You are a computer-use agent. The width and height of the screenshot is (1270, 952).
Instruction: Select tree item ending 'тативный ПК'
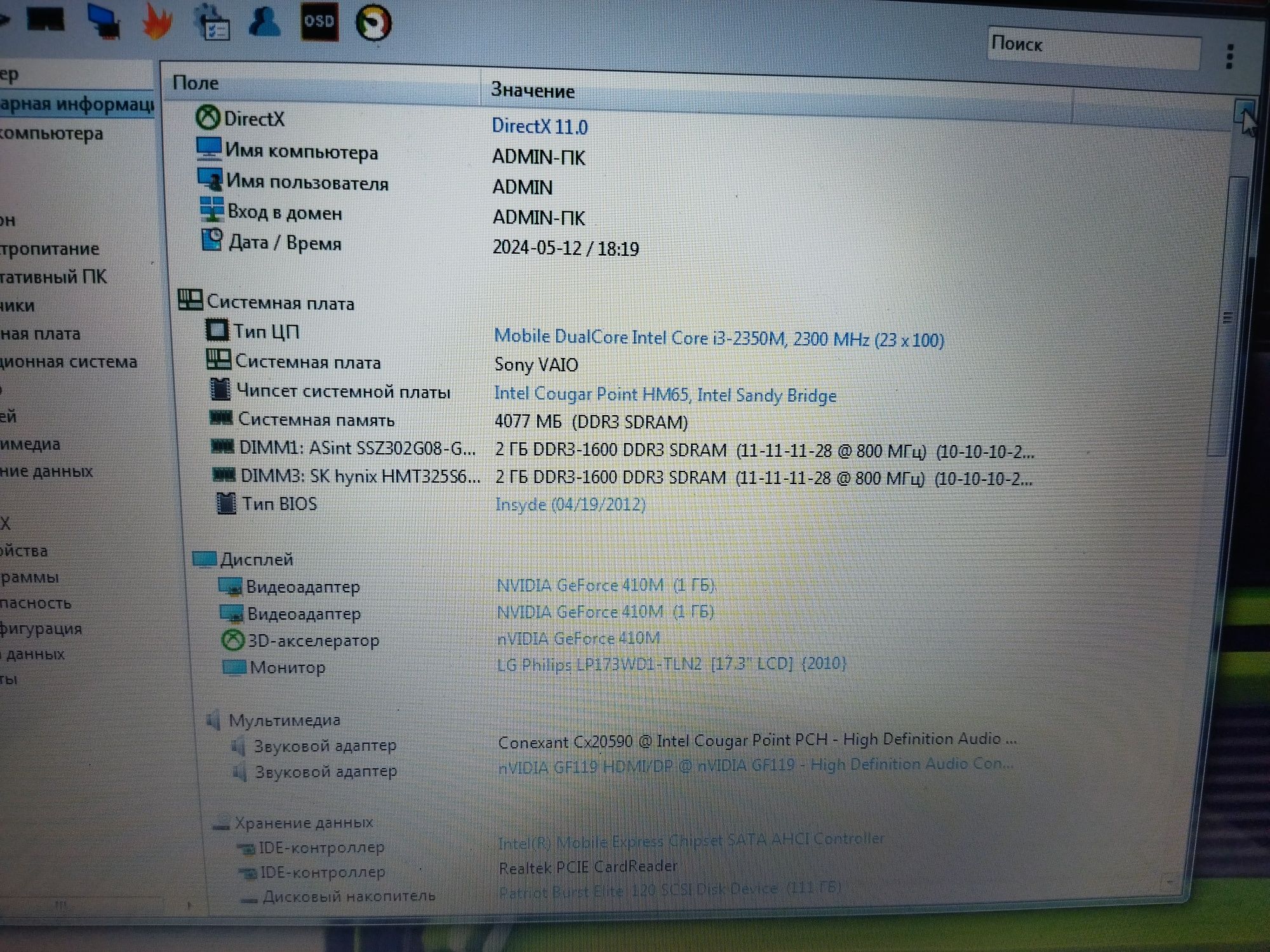click(53, 277)
